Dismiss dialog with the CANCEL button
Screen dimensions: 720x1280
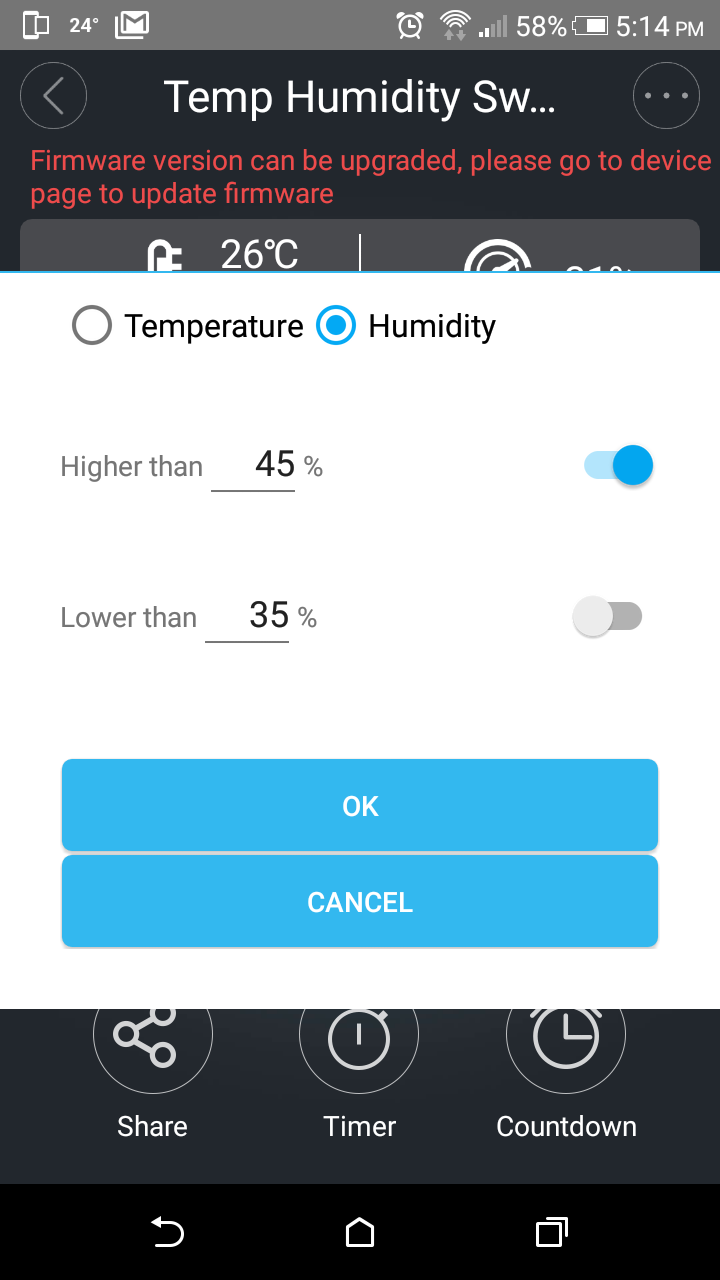coord(360,901)
